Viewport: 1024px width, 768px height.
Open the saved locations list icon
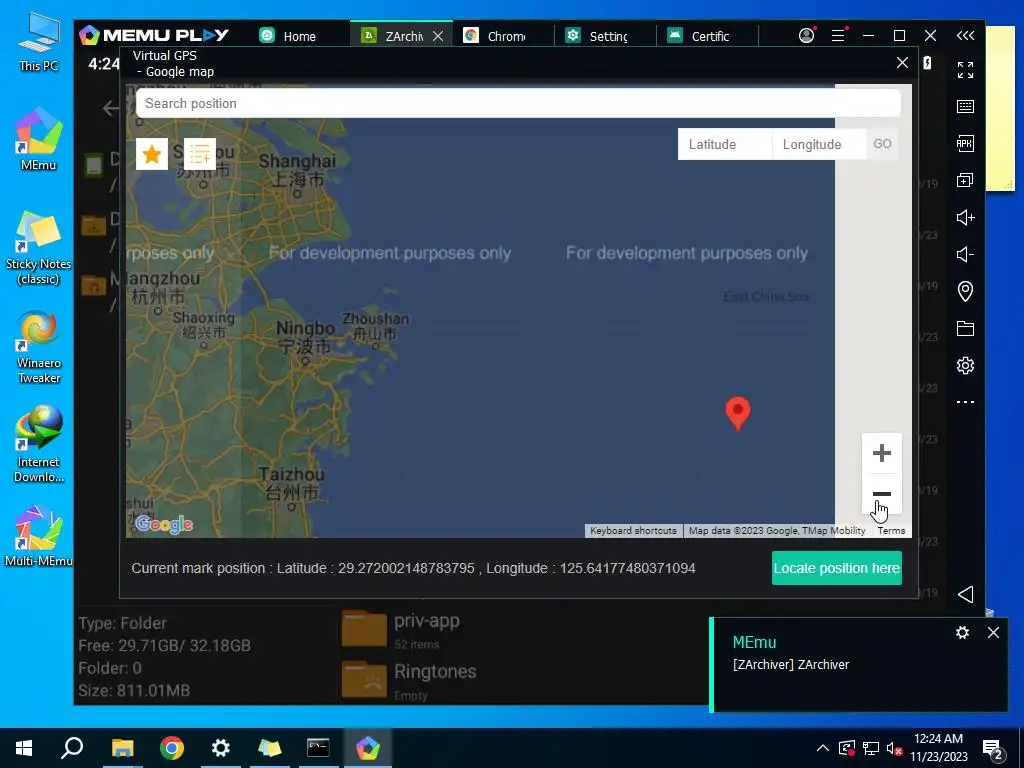pyautogui.click(x=200, y=154)
